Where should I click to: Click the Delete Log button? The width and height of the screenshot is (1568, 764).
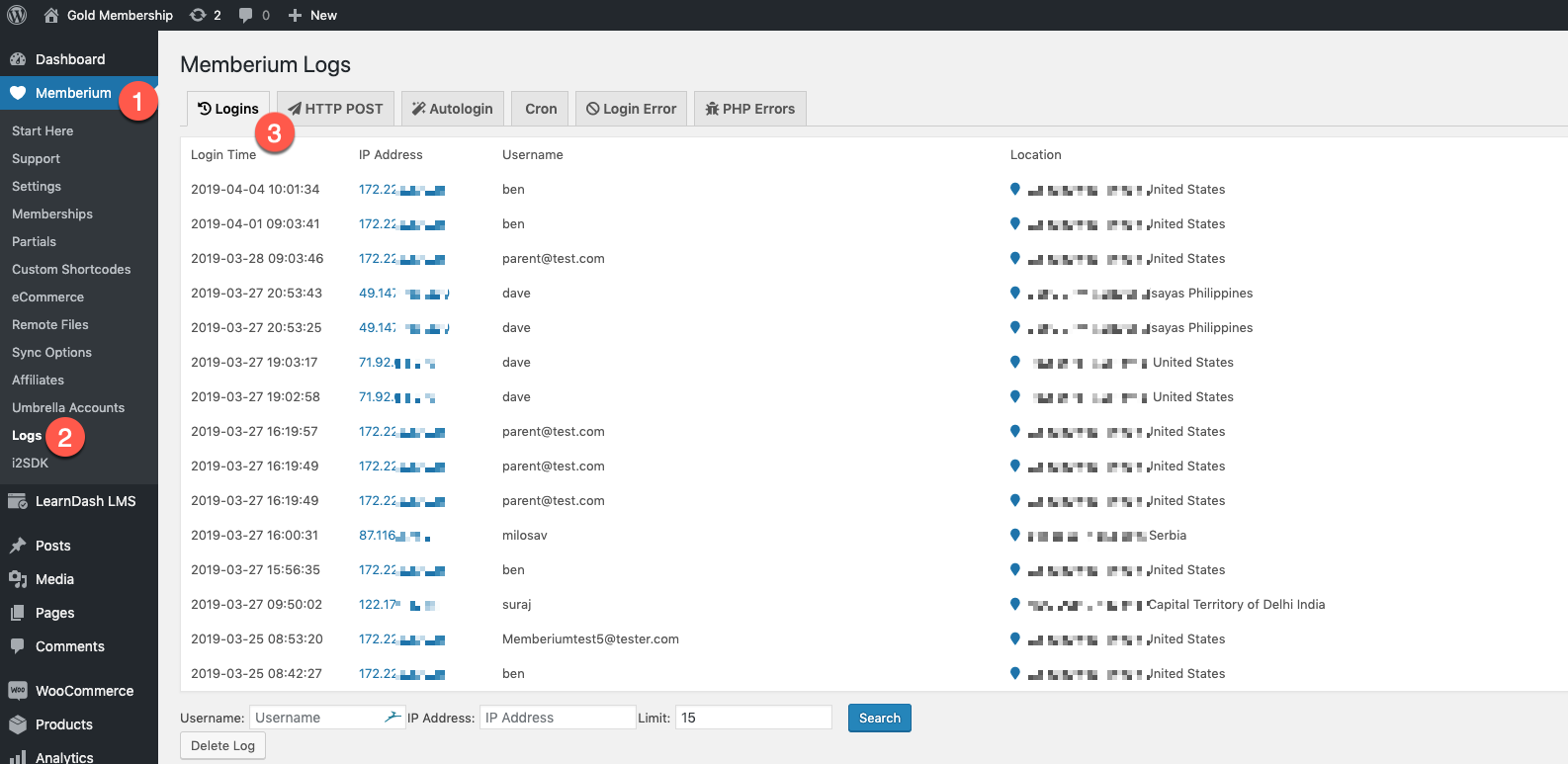(x=222, y=745)
